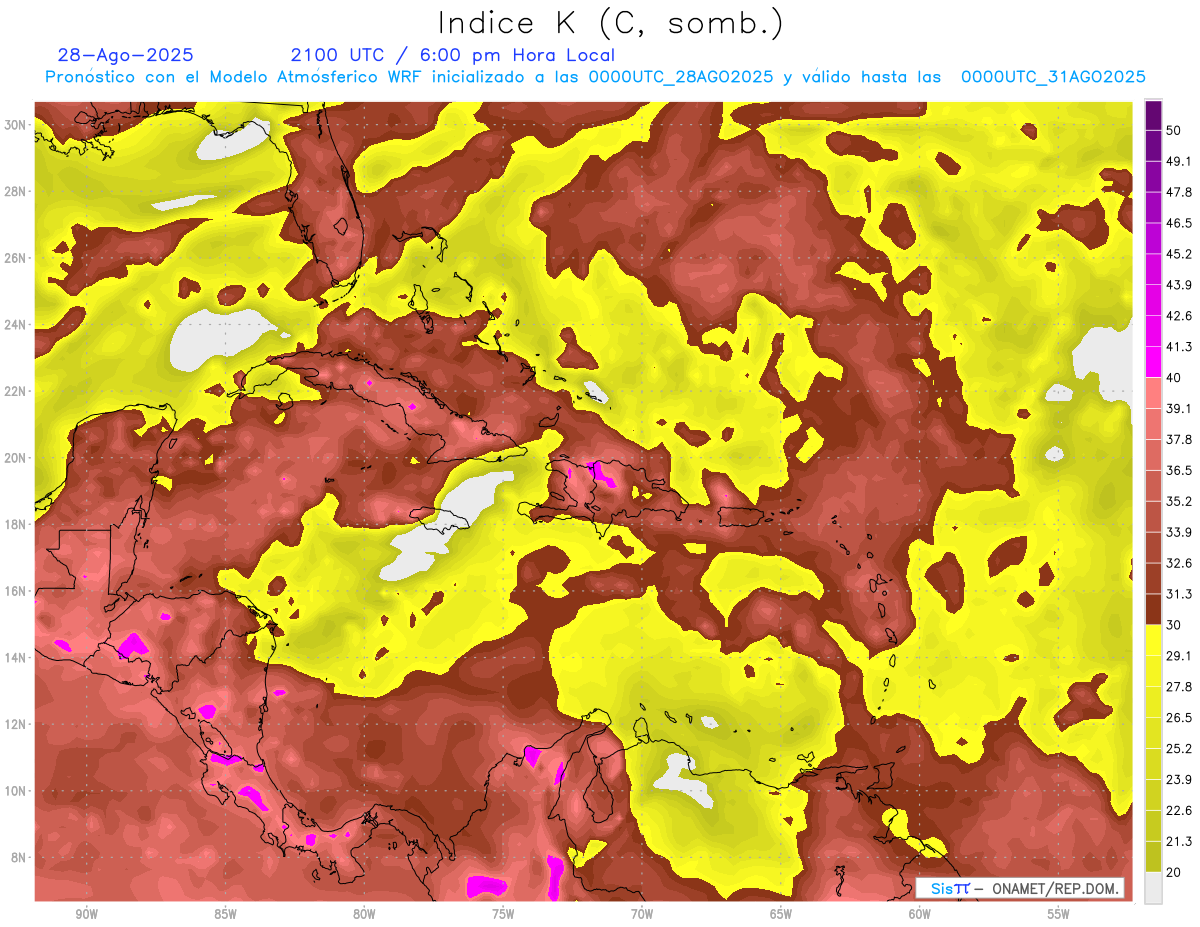Click colorbar value 20 at the bottom
The image size is (1200, 927).
pos(1174,872)
